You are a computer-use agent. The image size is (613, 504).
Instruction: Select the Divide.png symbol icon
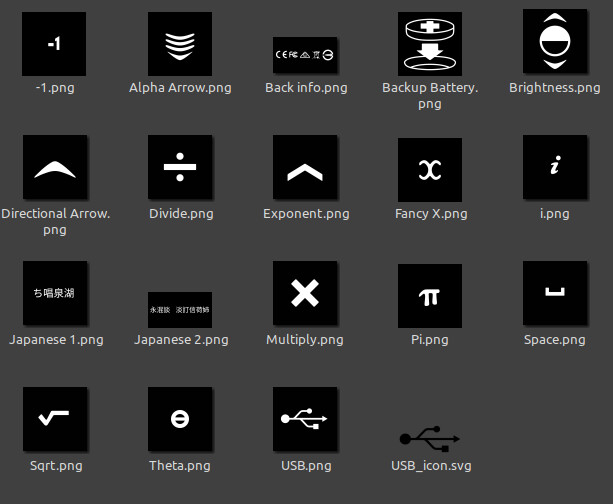coord(180,169)
